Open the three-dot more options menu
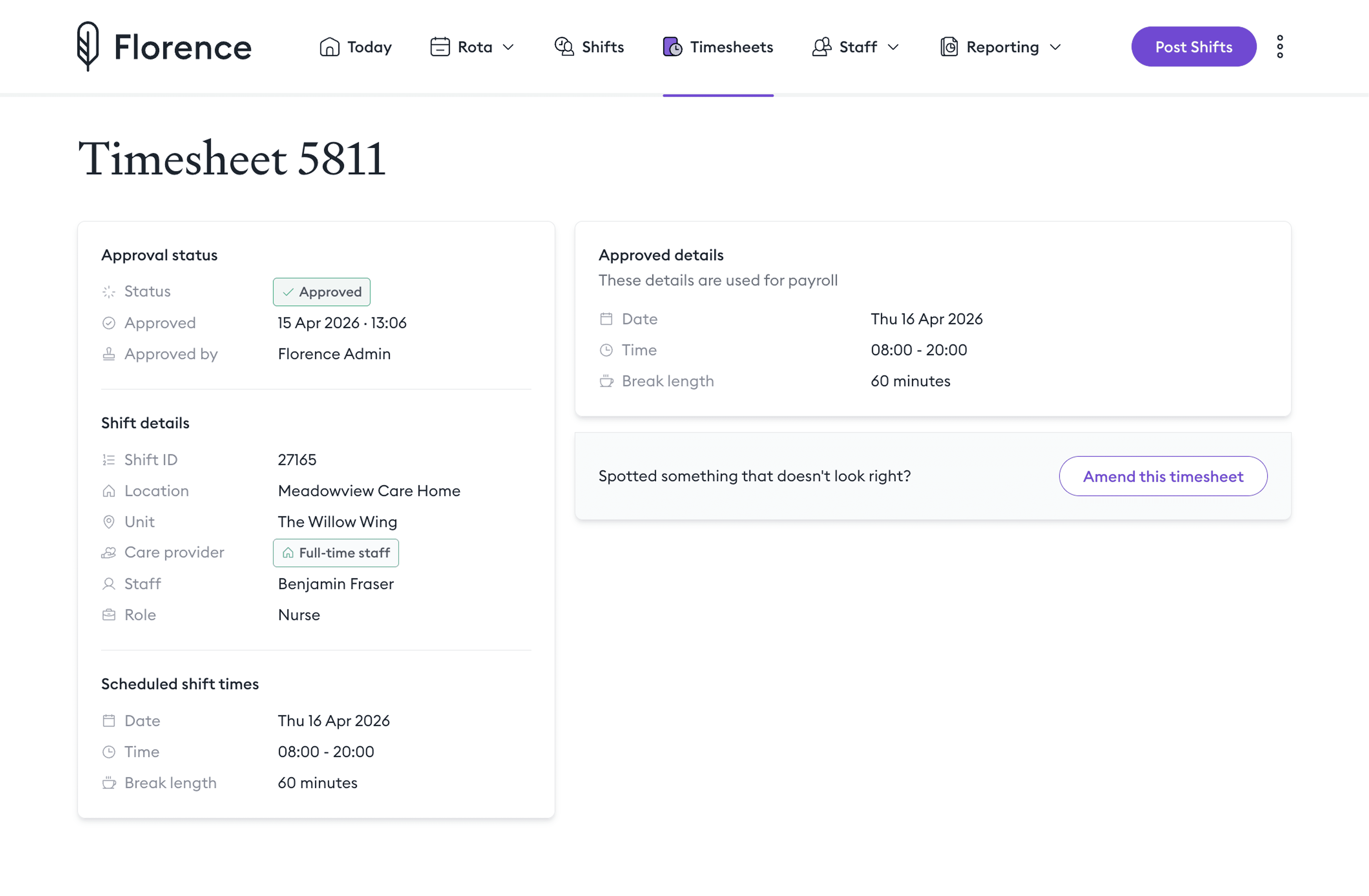This screenshot has height=896, width=1369. [1280, 47]
